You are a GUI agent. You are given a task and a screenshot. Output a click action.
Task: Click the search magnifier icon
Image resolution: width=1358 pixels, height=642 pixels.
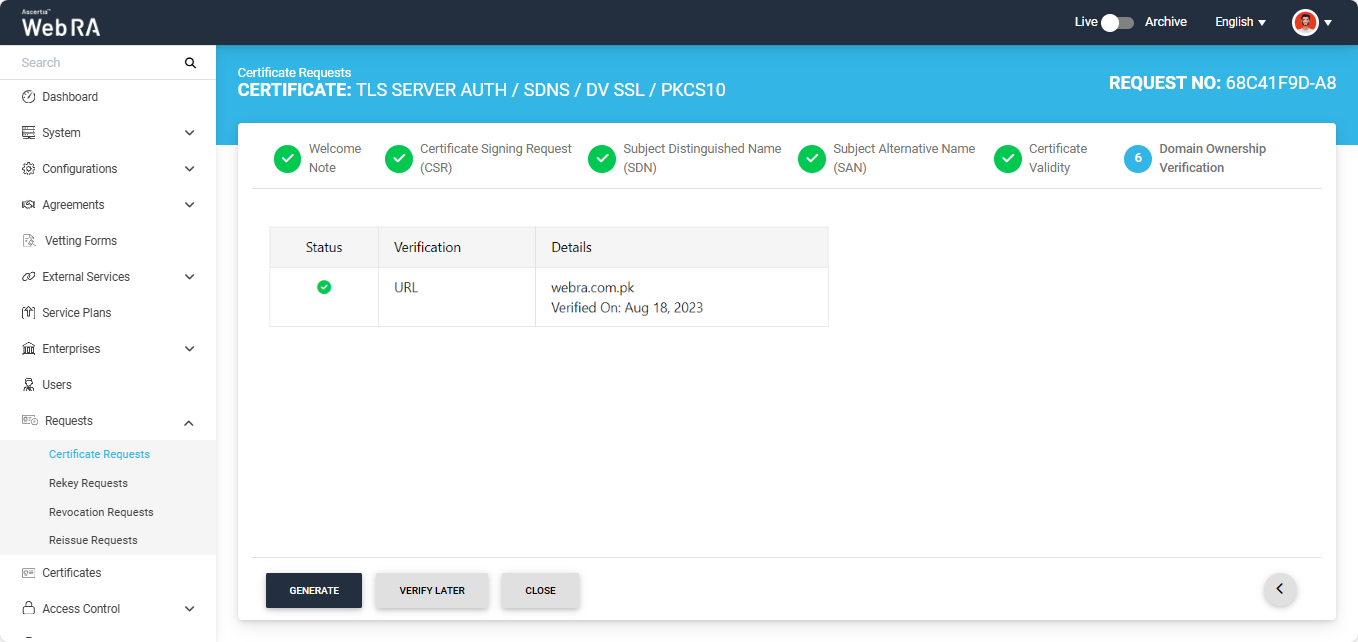(x=190, y=63)
